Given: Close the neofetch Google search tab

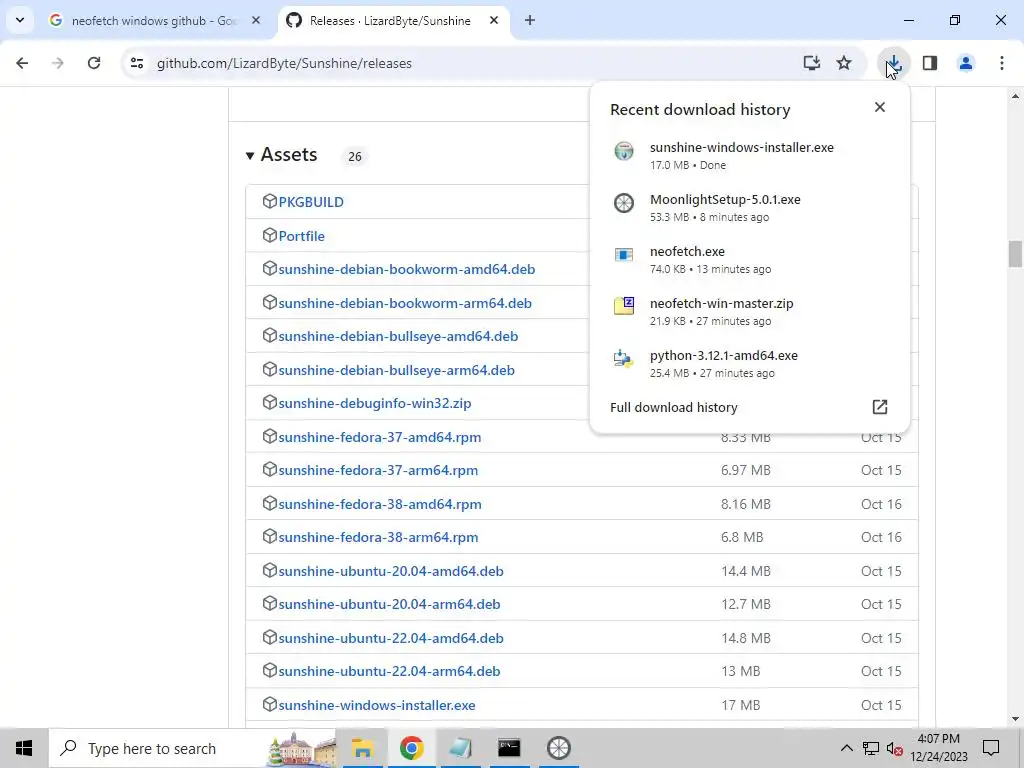Looking at the screenshot, I should [256, 20].
